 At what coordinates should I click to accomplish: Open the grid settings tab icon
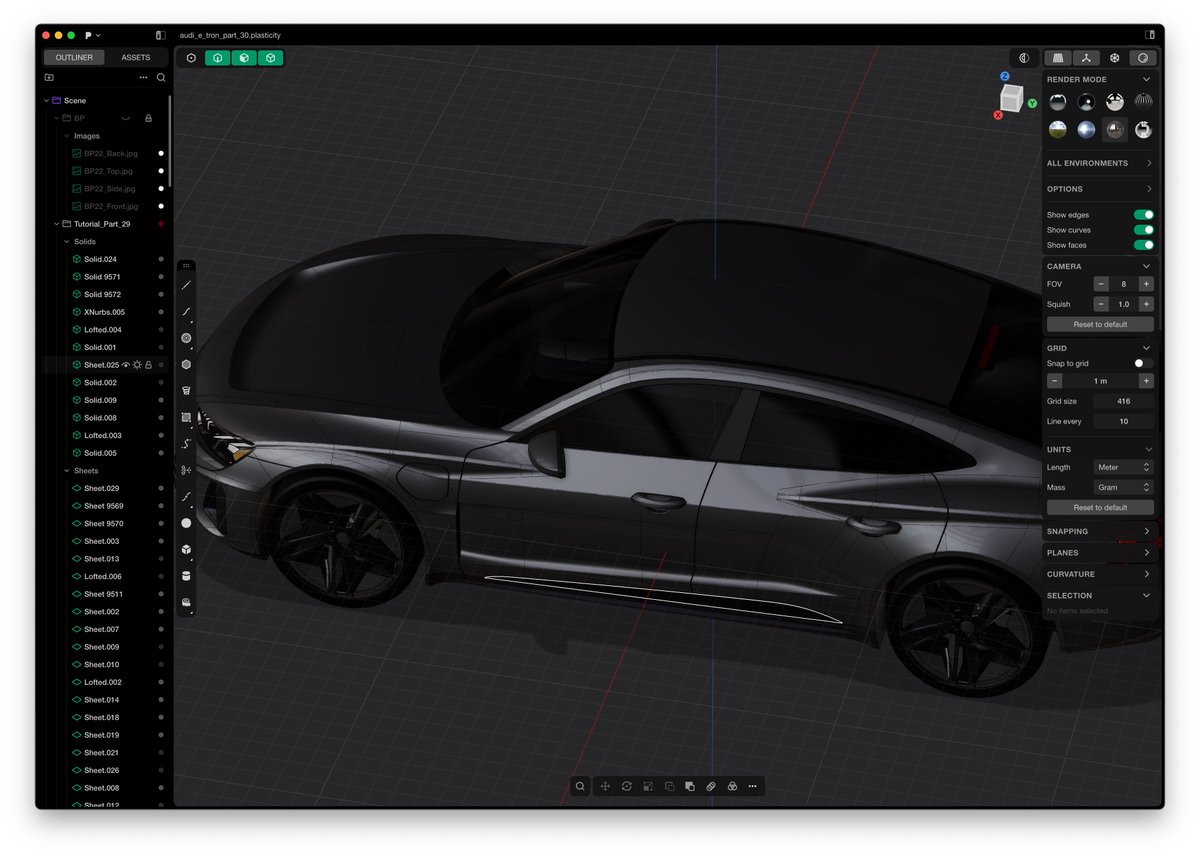(x=1058, y=58)
